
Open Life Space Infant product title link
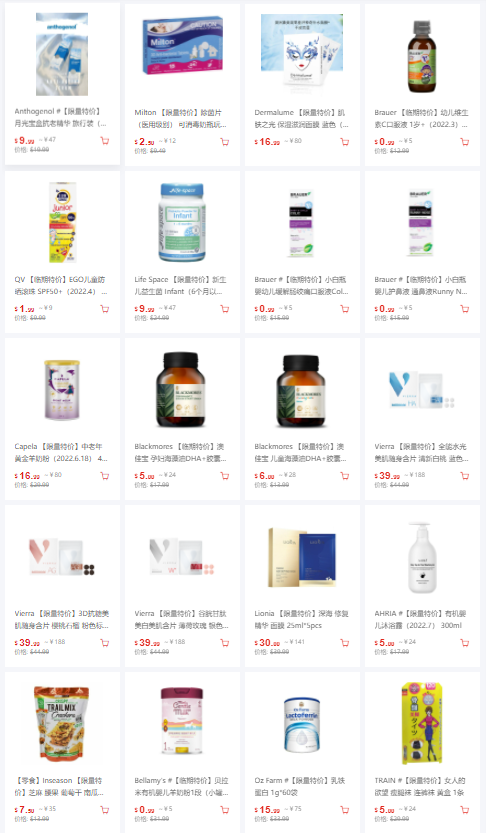click(181, 285)
